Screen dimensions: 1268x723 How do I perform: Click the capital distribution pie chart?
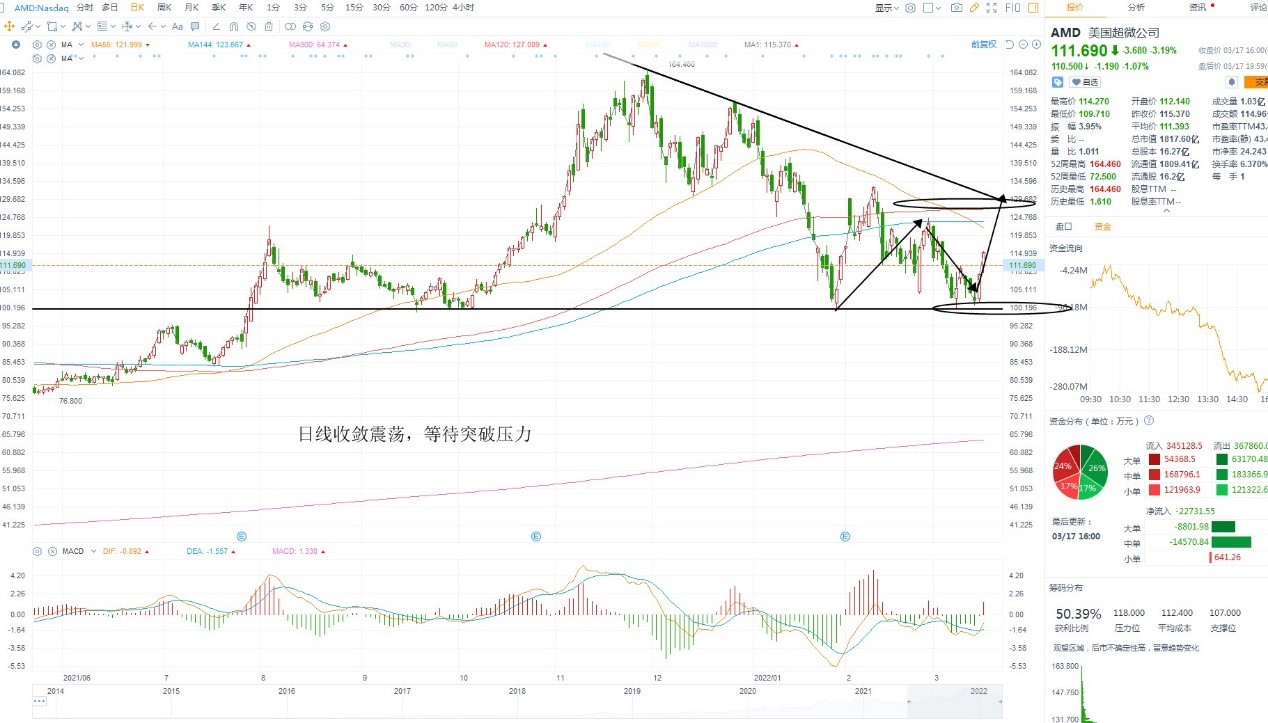[x=1081, y=472]
